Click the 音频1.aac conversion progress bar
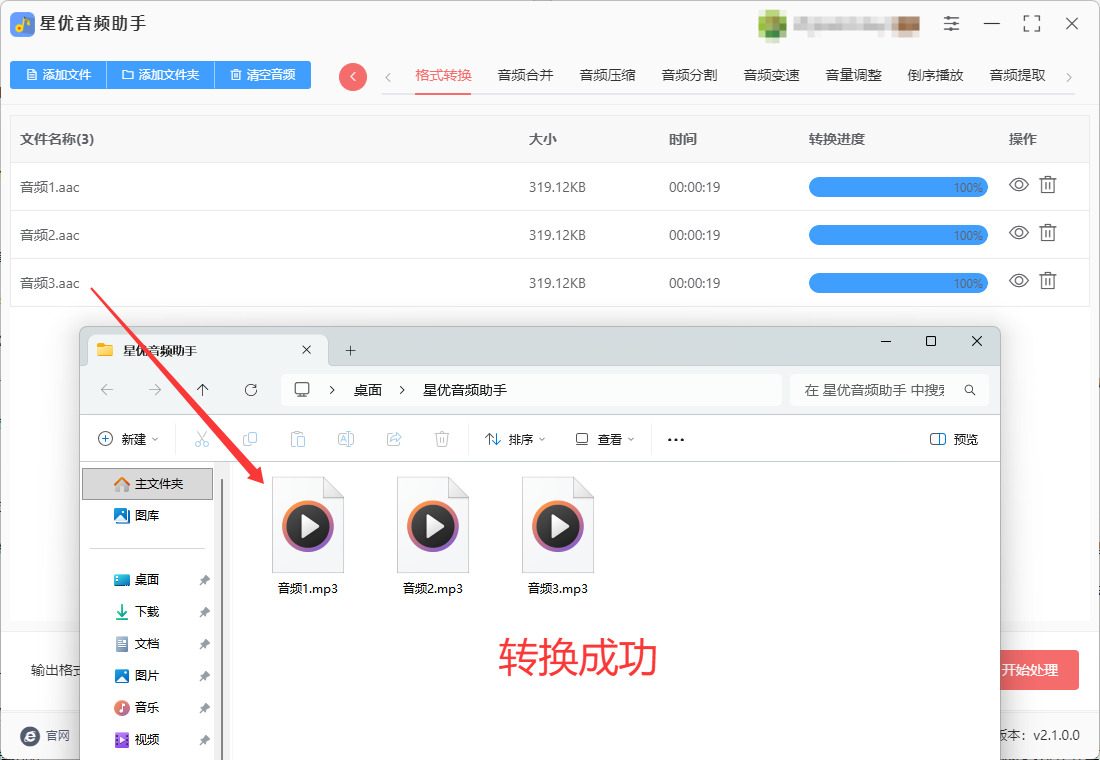The height and width of the screenshot is (760, 1100). (898, 187)
